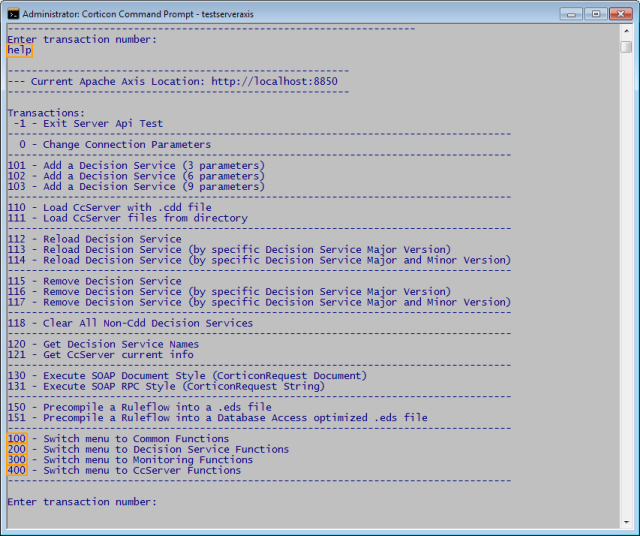640x536 pixels.
Task: Click '150 - Precompile a Ruleflow into .eds file'
Action: point(140,407)
